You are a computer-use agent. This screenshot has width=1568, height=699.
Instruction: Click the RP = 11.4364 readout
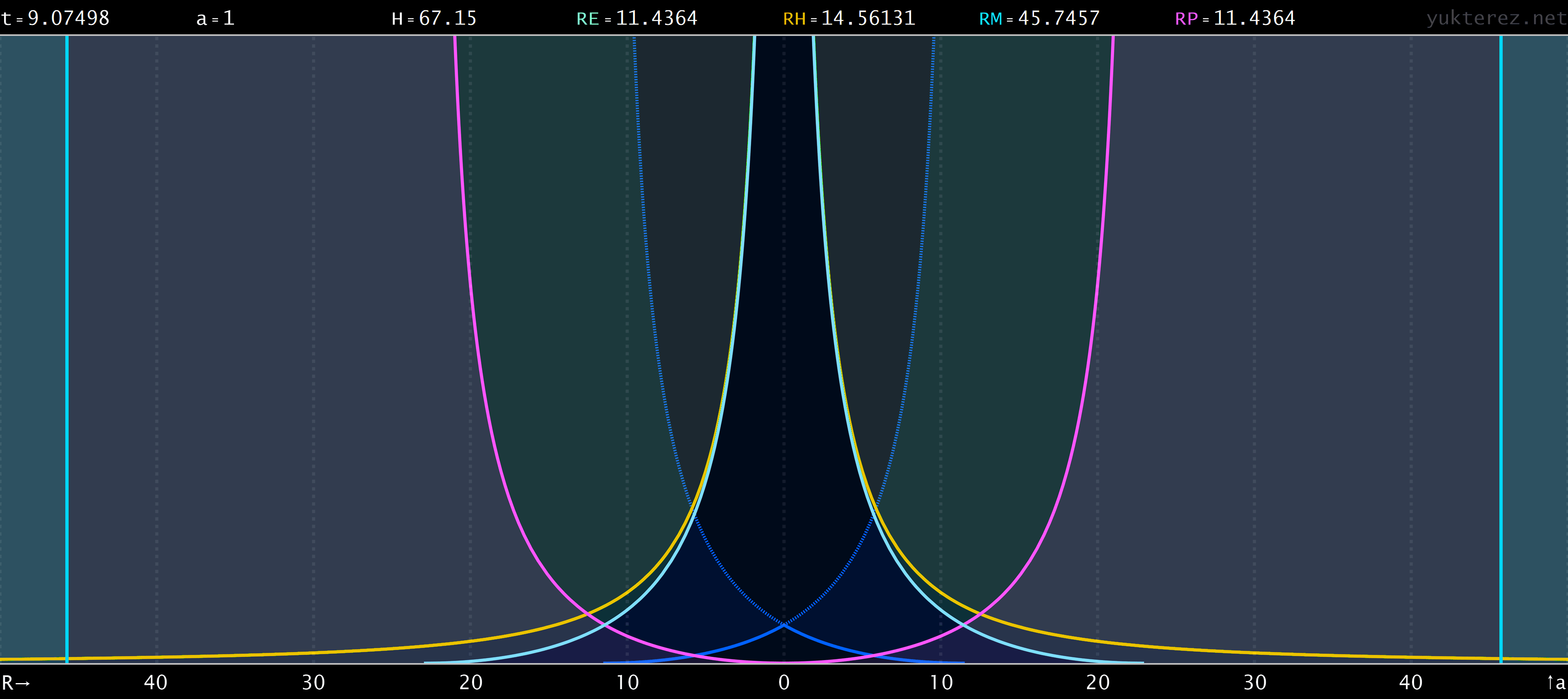(1235, 18)
